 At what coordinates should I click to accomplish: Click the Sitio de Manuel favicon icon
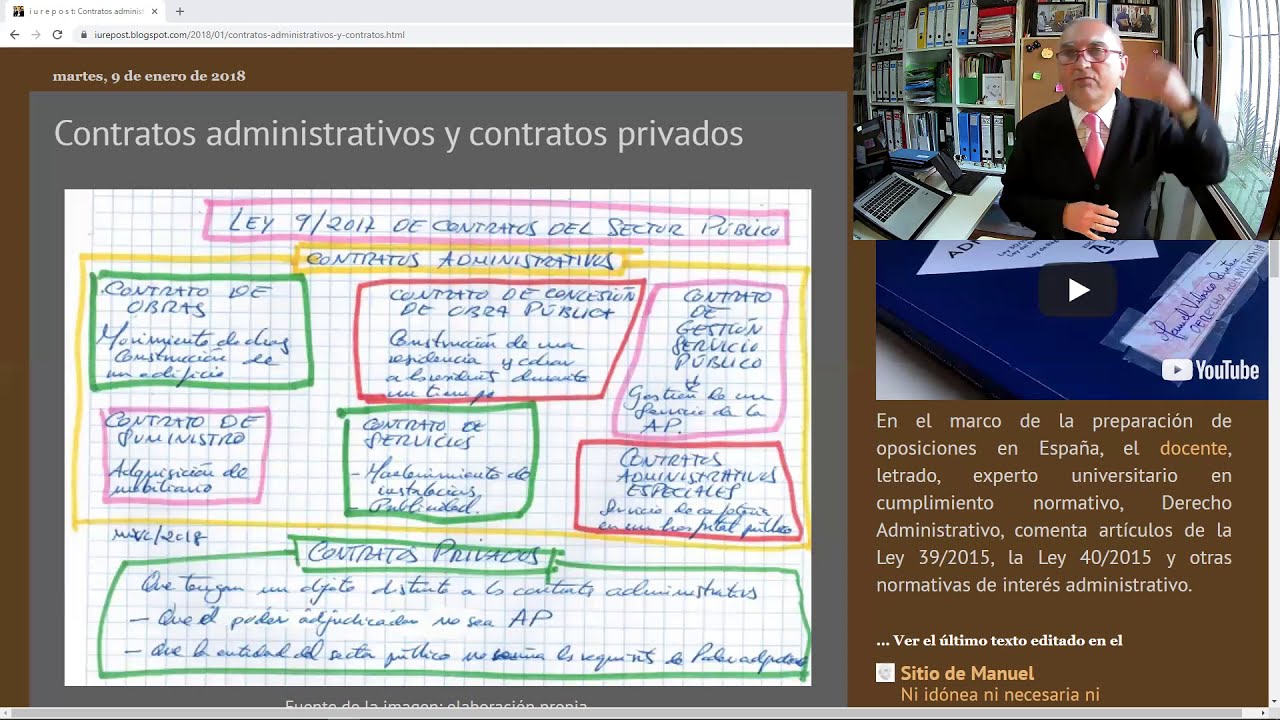pyautogui.click(x=885, y=673)
